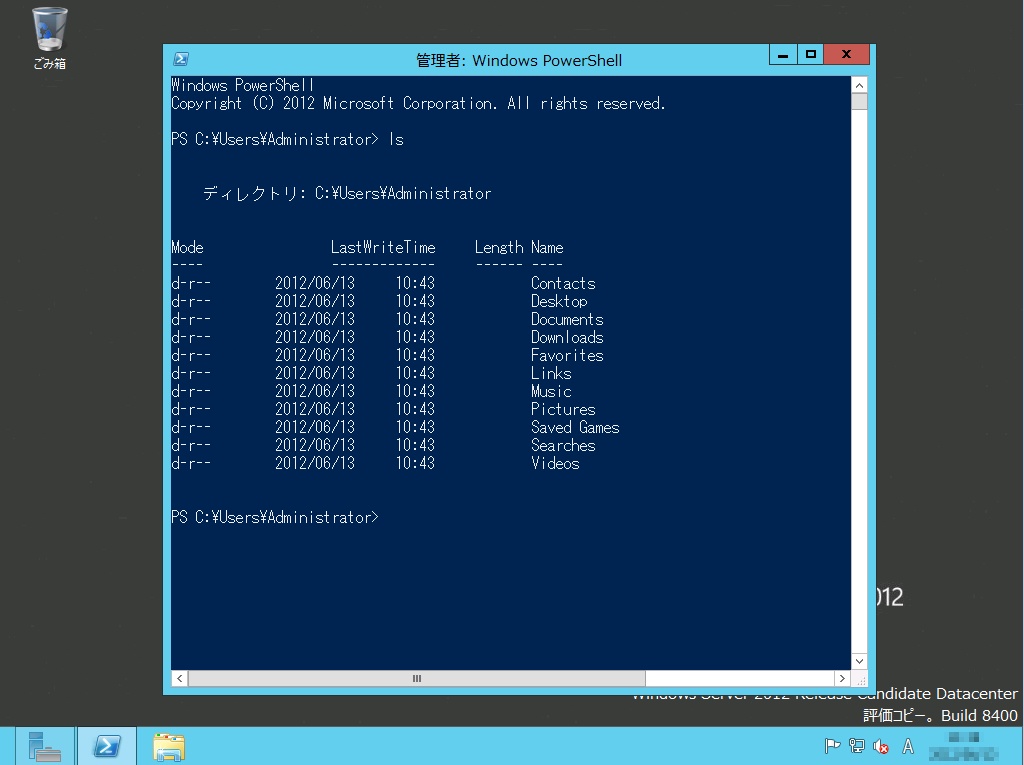Image resolution: width=1024 pixels, height=765 pixels.
Task: Click the 'Links' directory name
Action: [551, 373]
